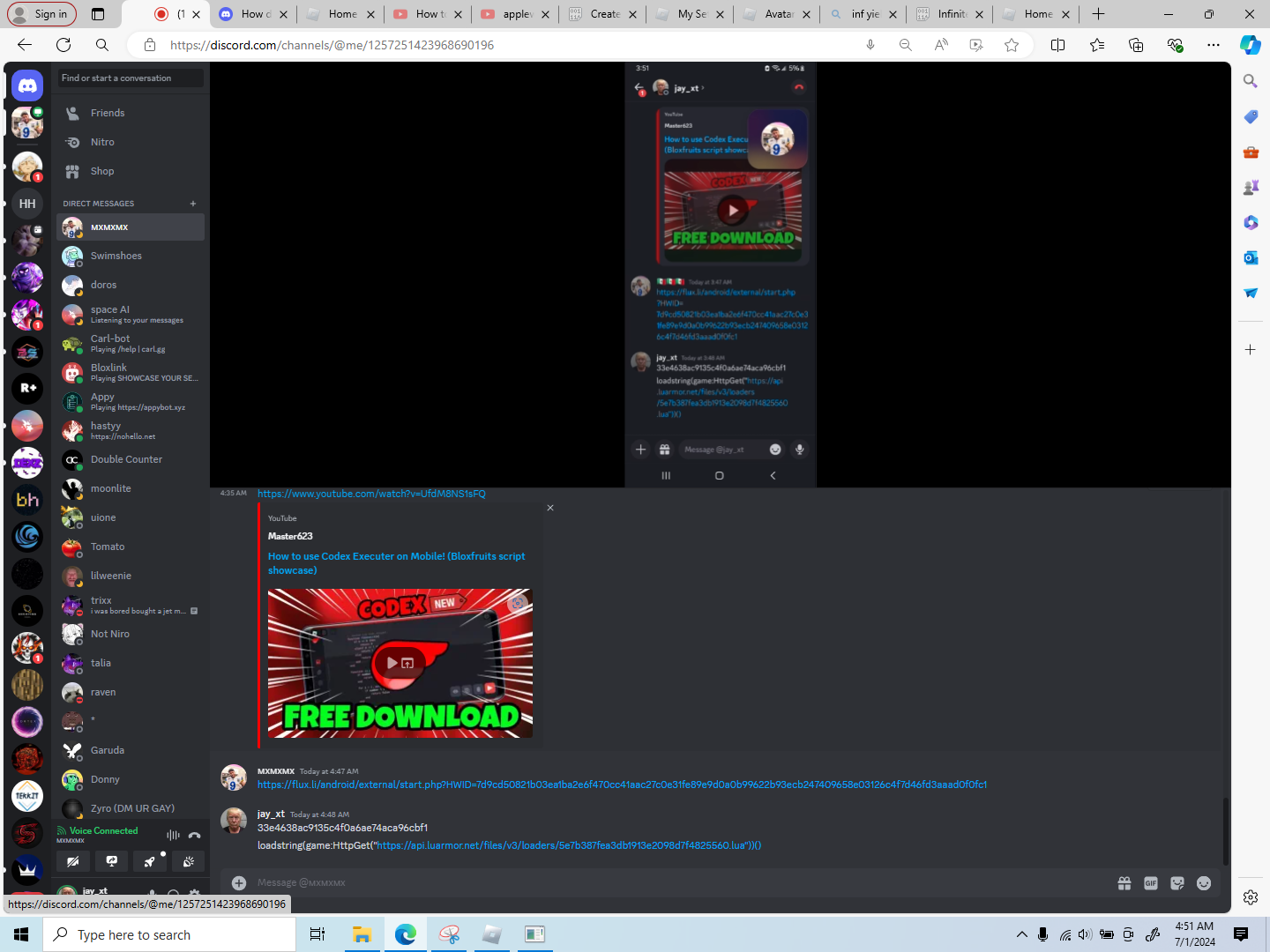Click the browser address bar URL
This screenshot has width=1270, height=952.
pyautogui.click(x=332, y=45)
